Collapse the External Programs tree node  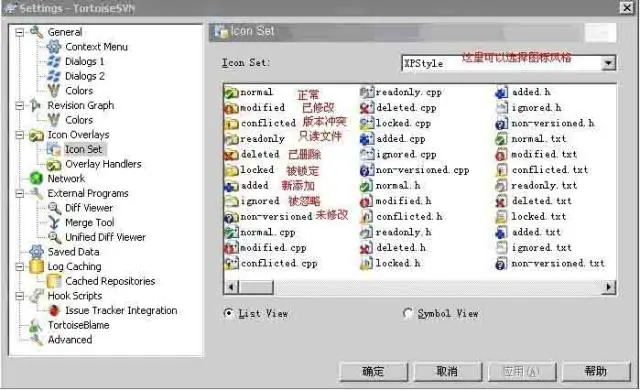click(20, 193)
